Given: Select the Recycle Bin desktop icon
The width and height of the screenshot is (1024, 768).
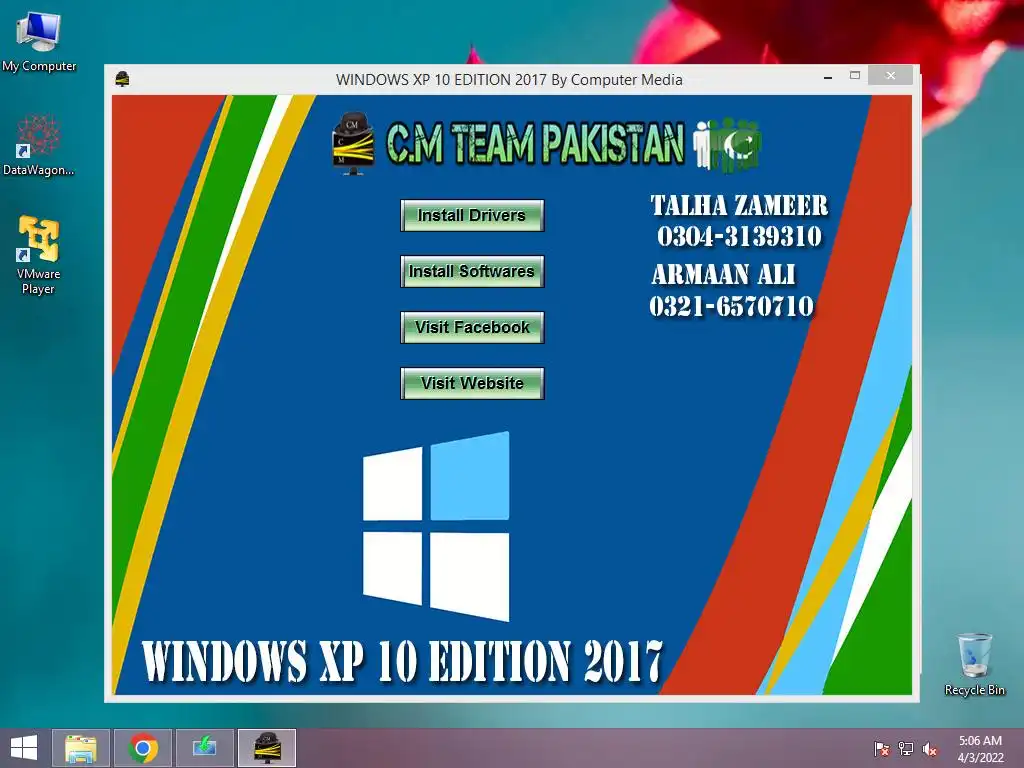Looking at the screenshot, I should pyautogui.click(x=974, y=664).
